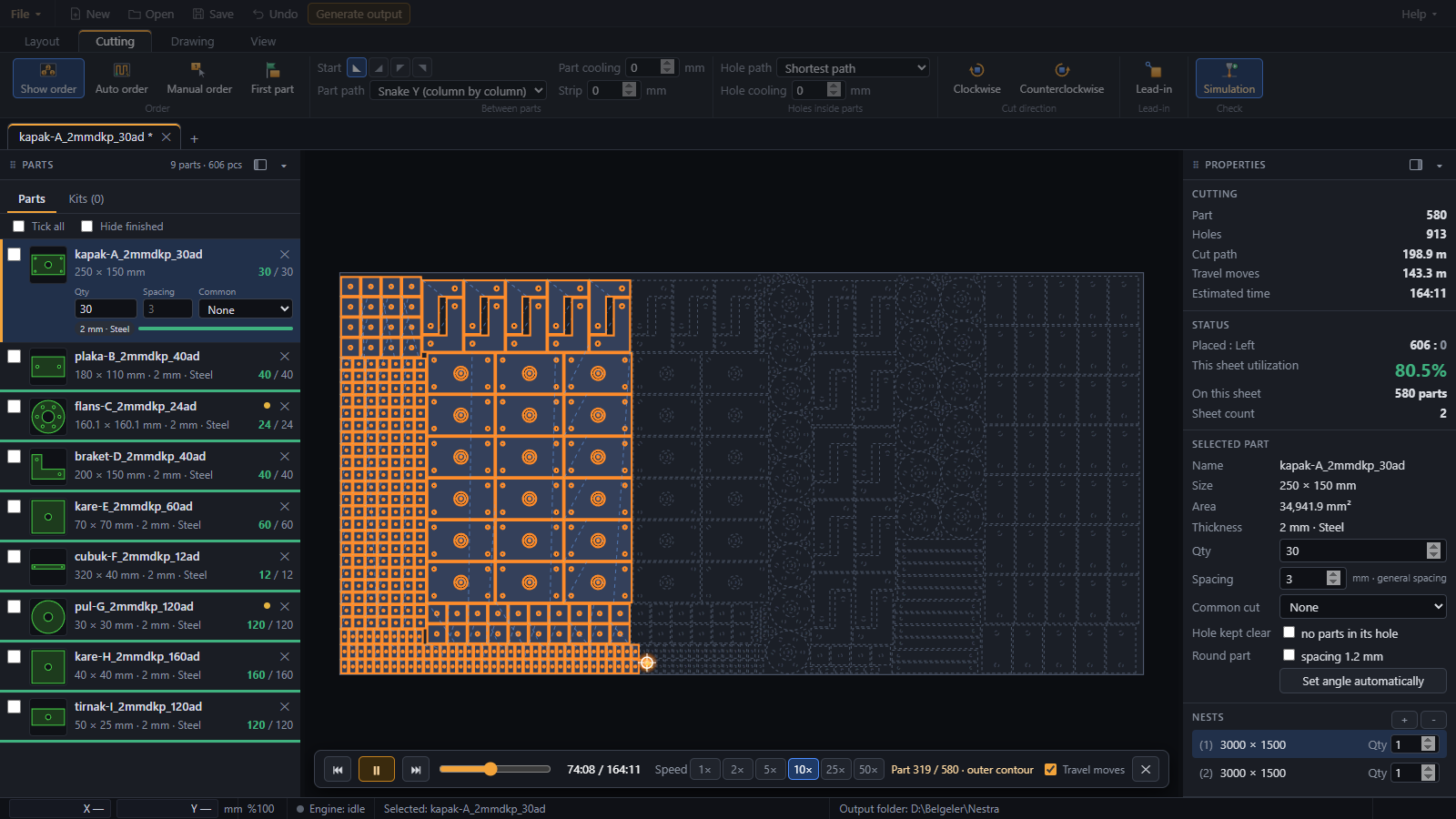The image size is (1456, 819).
Task: Skip to simulation end
Action: 416,770
